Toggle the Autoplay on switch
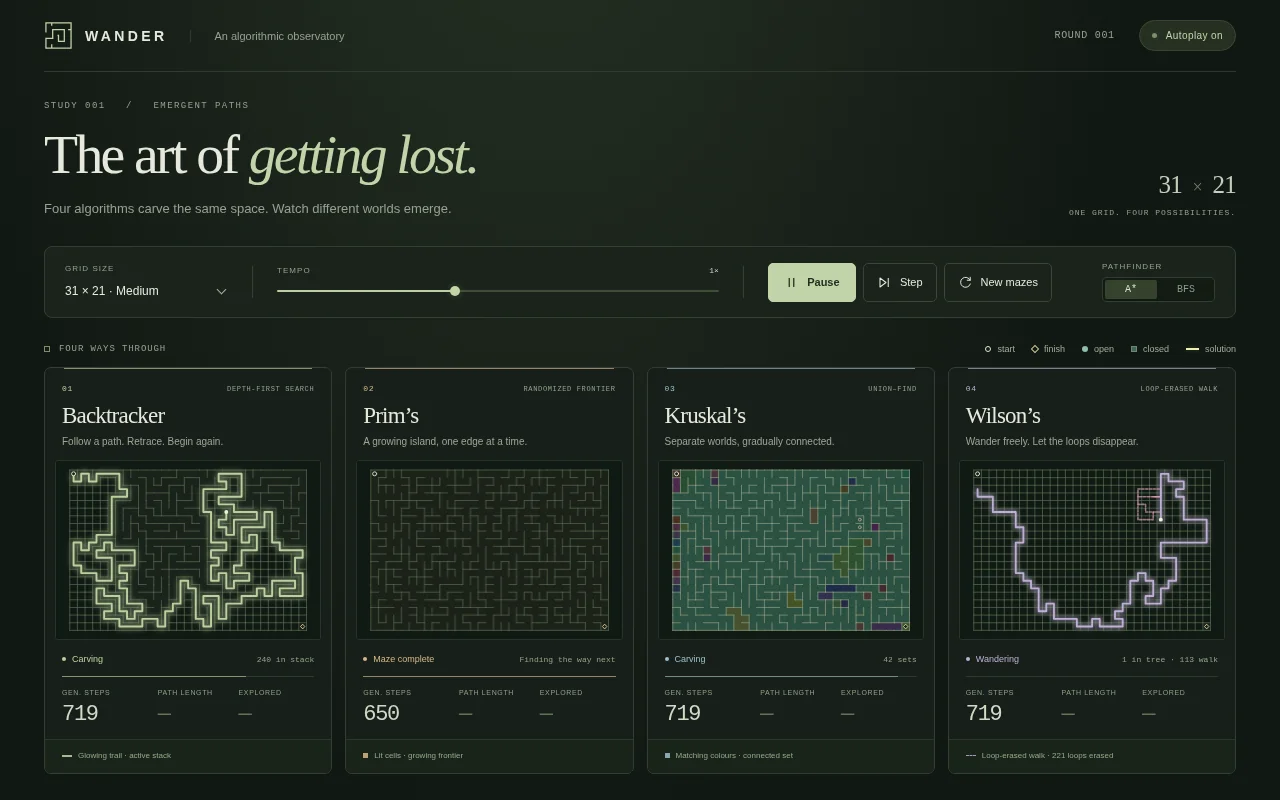 (1187, 36)
